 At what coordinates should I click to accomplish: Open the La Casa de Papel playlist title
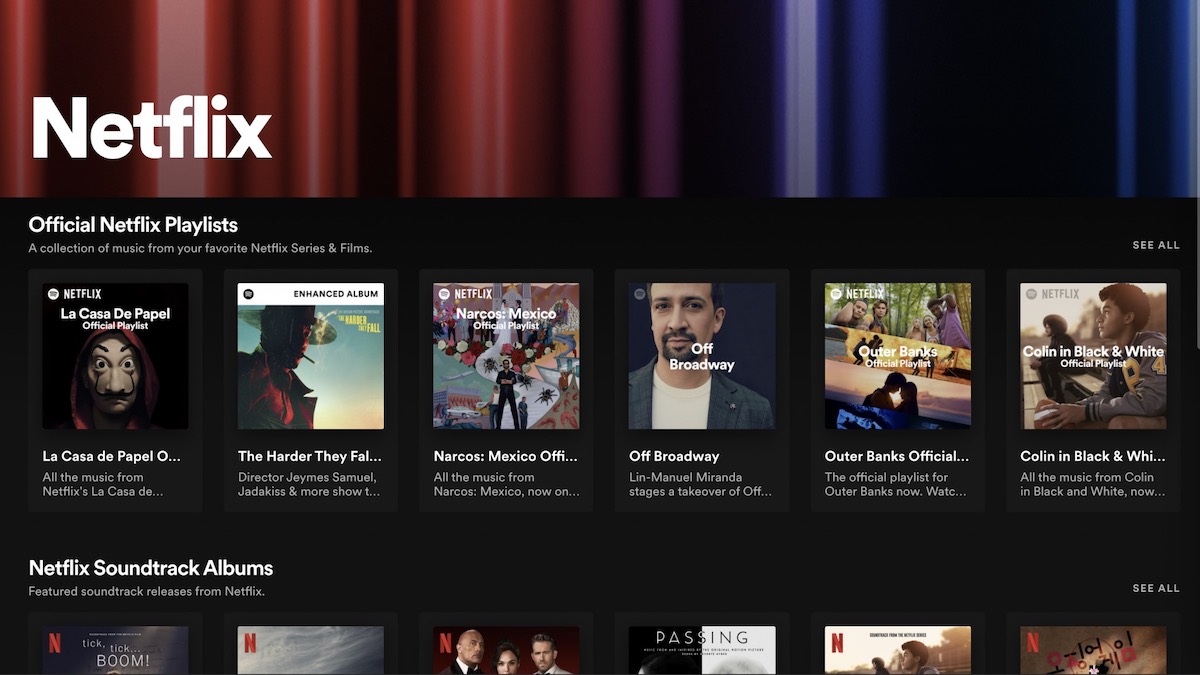[111, 455]
